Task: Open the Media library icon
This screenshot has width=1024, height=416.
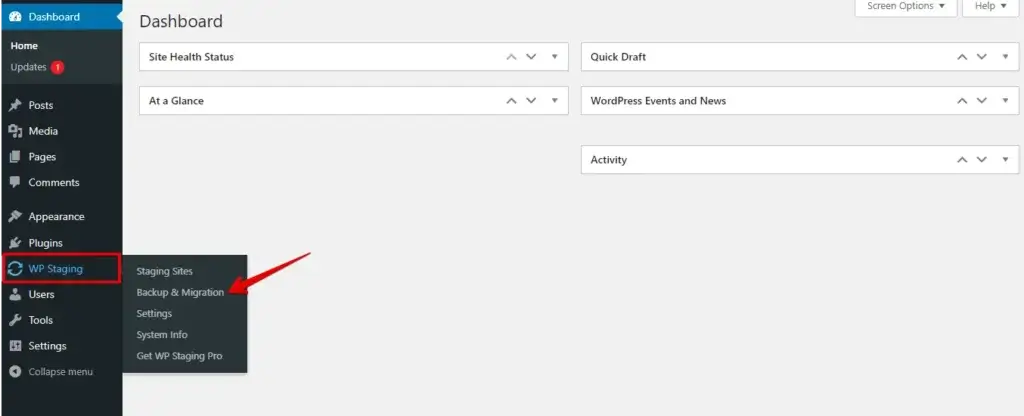Action: pyautogui.click(x=15, y=131)
